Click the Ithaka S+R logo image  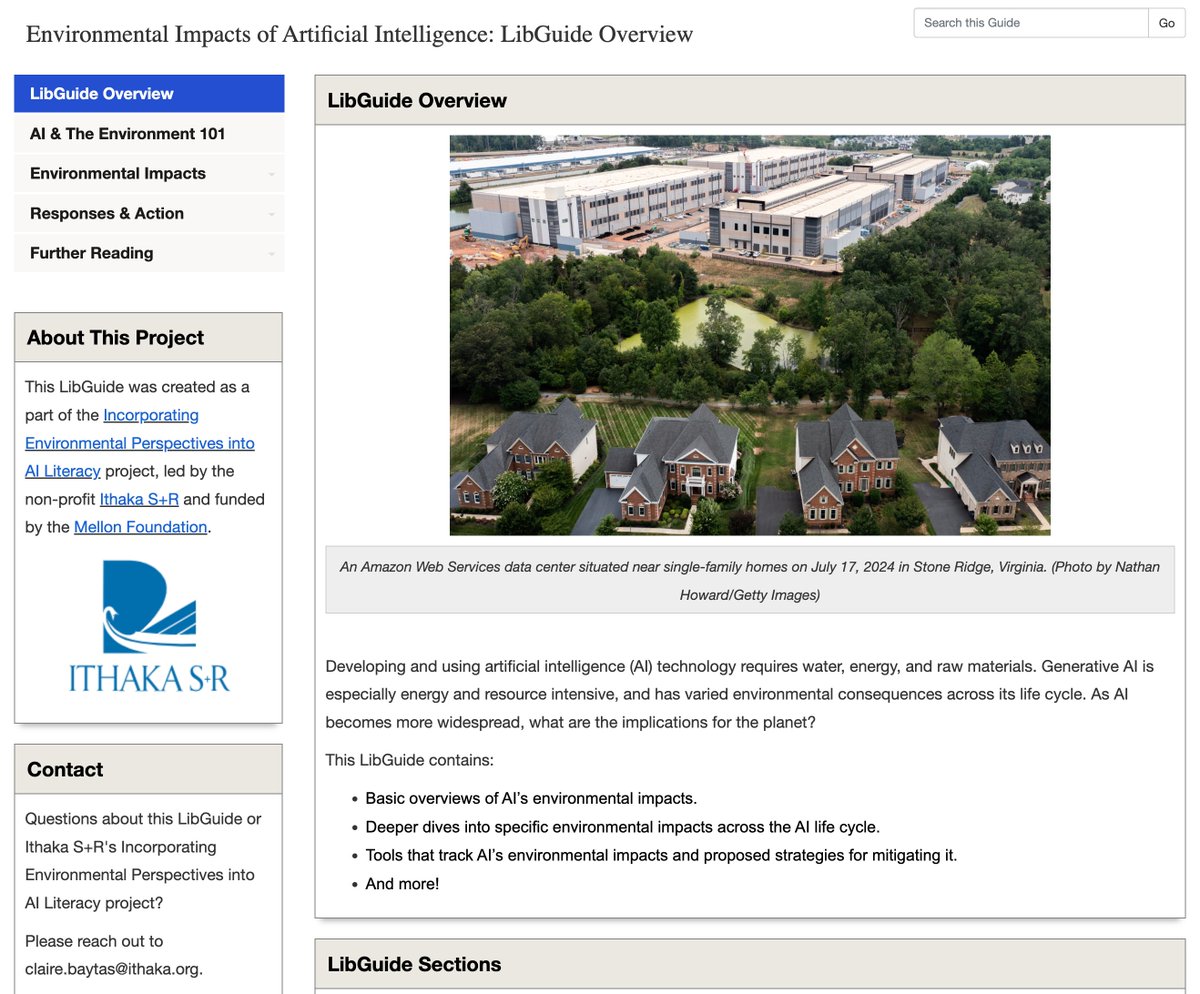tap(149, 626)
